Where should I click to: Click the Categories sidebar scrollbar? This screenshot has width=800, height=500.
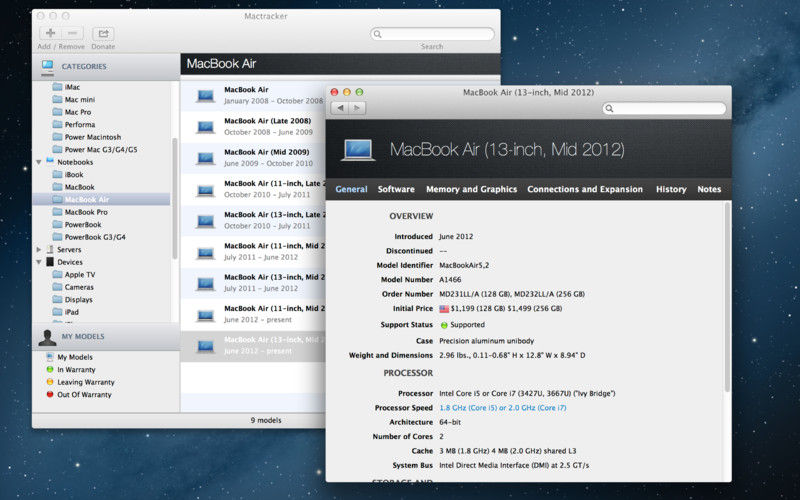(x=174, y=198)
